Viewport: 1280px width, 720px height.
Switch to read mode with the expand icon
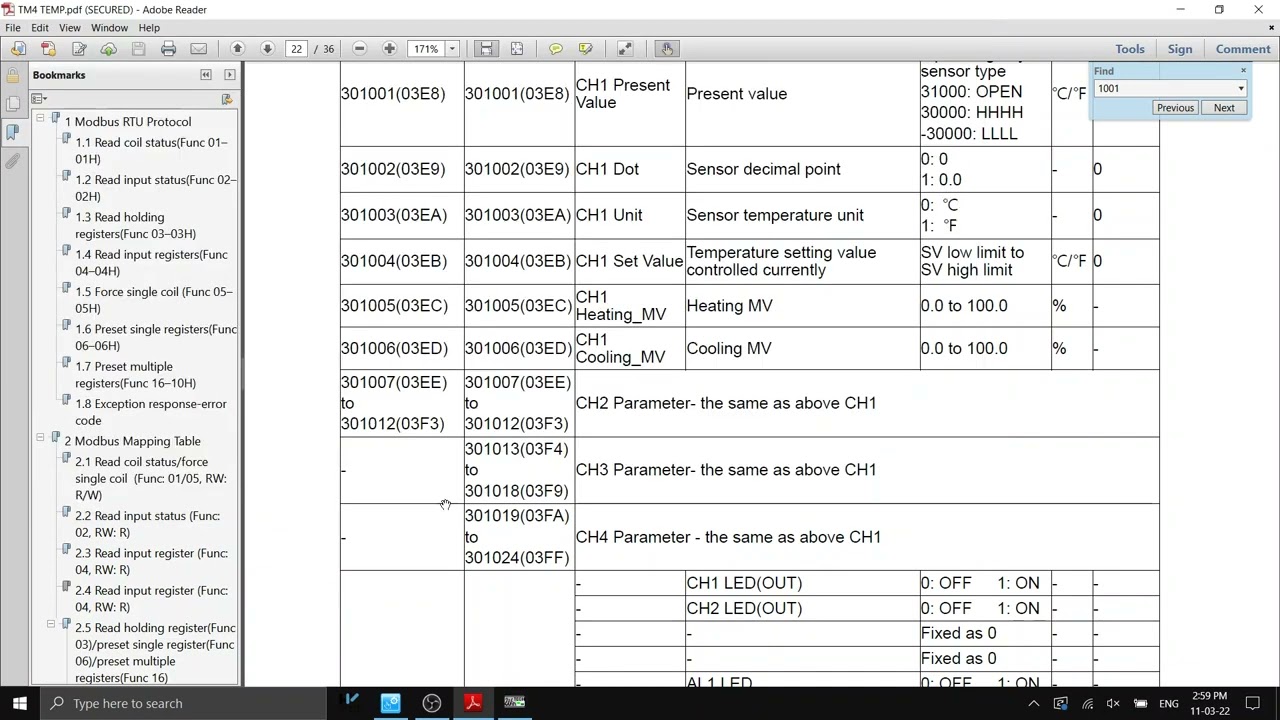625,48
